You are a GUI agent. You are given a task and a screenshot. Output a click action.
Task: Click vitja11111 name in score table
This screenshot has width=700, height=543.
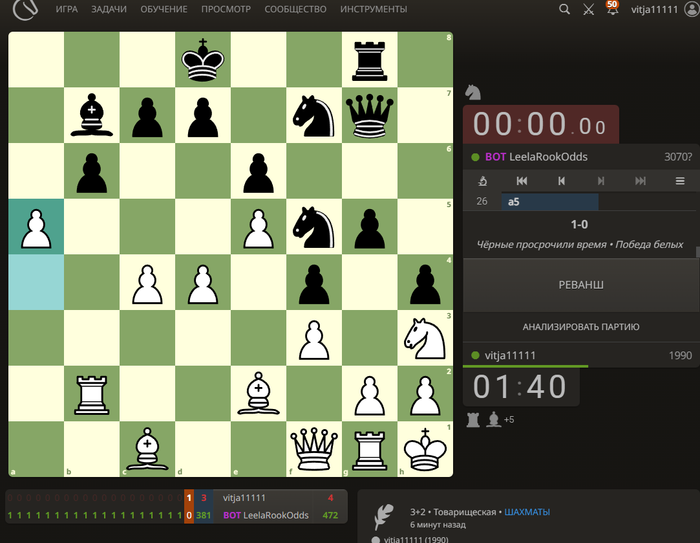tap(244, 498)
